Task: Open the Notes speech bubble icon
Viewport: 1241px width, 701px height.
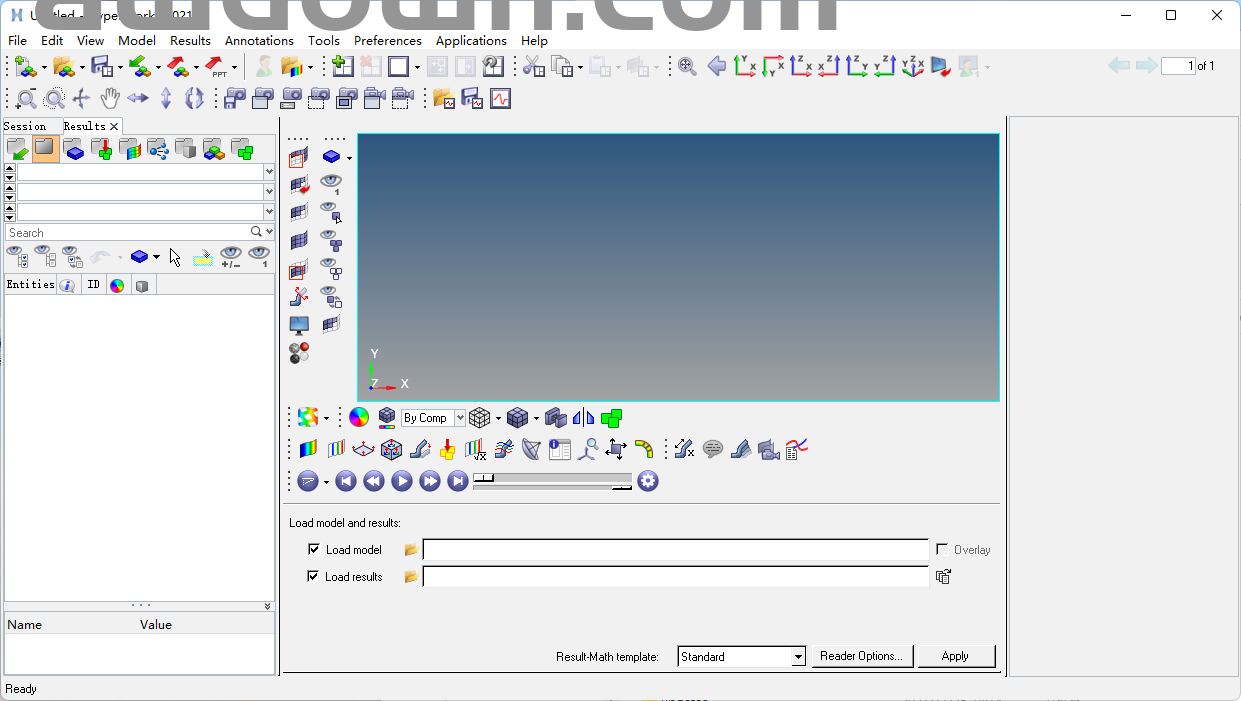Action: pyautogui.click(x=713, y=450)
